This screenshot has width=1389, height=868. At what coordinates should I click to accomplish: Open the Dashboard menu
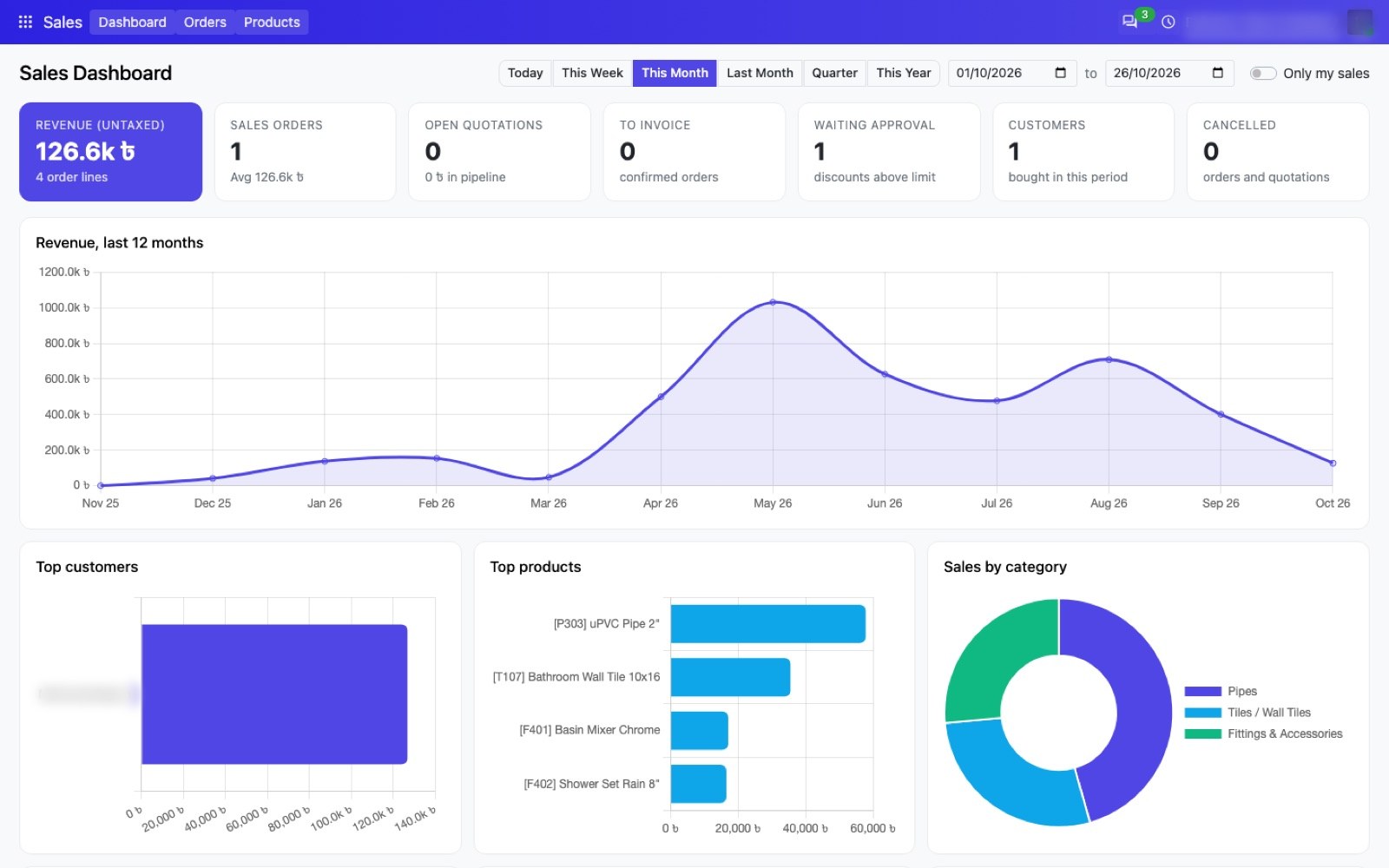(x=132, y=22)
